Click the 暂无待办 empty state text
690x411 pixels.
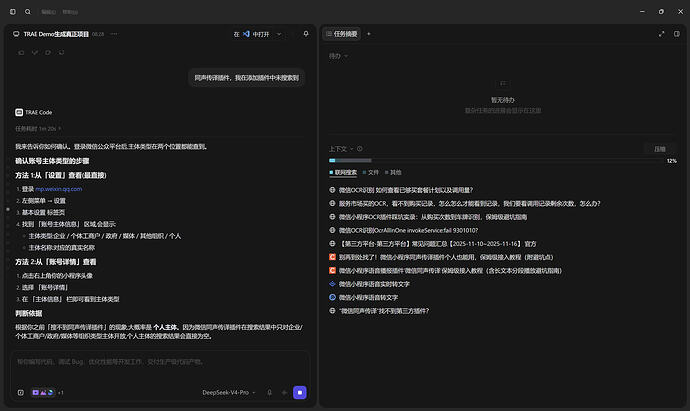(x=503, y=100)
